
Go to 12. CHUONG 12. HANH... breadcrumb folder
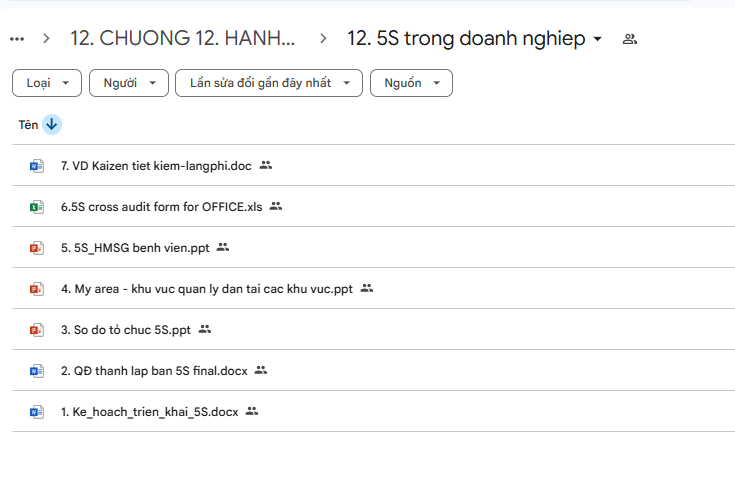[182, 39]
